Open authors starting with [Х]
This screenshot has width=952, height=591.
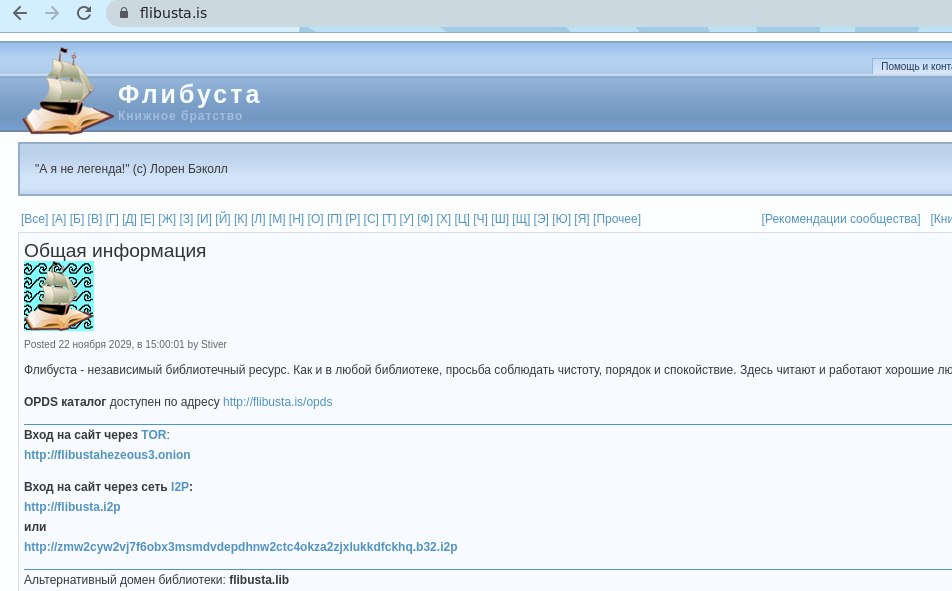point(444,219)
